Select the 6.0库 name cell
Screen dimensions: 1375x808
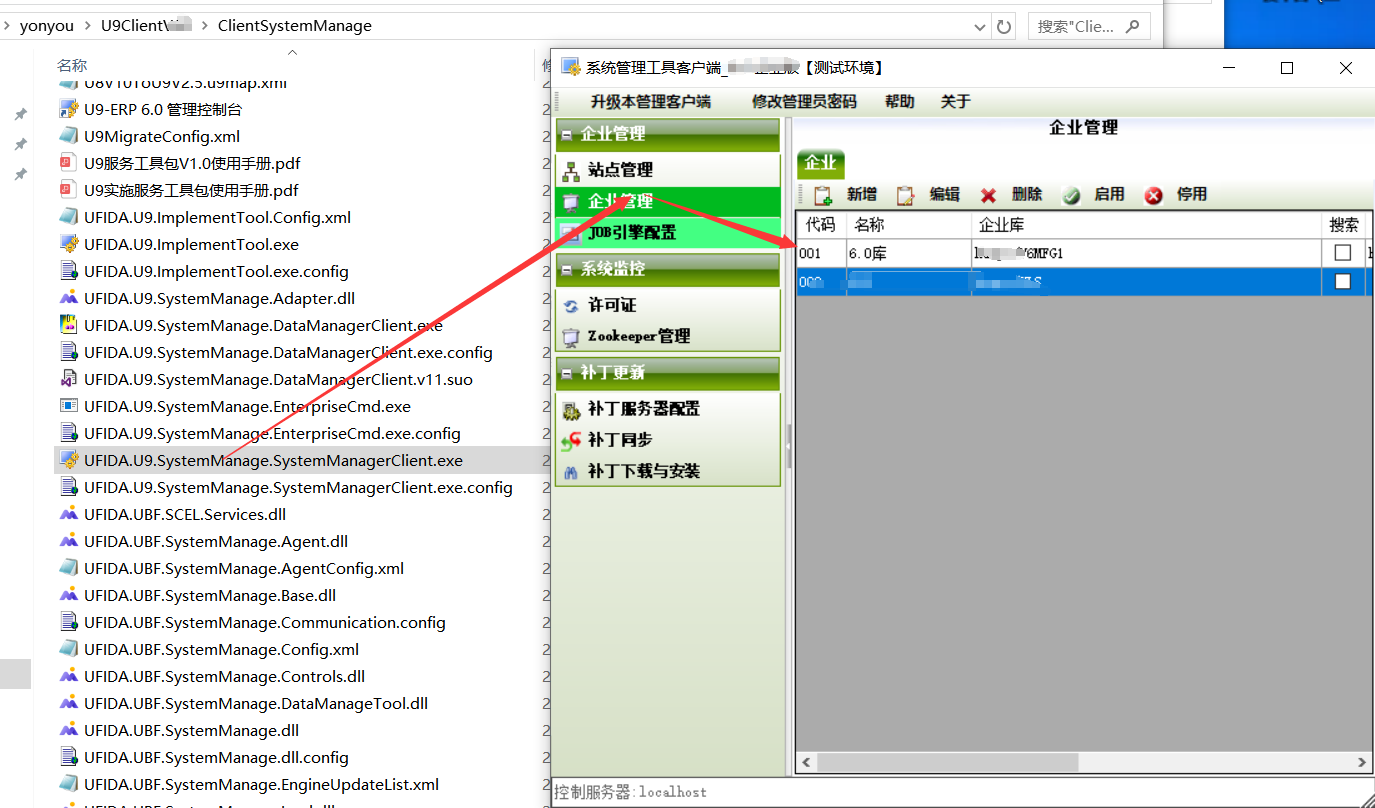(909, 253)
